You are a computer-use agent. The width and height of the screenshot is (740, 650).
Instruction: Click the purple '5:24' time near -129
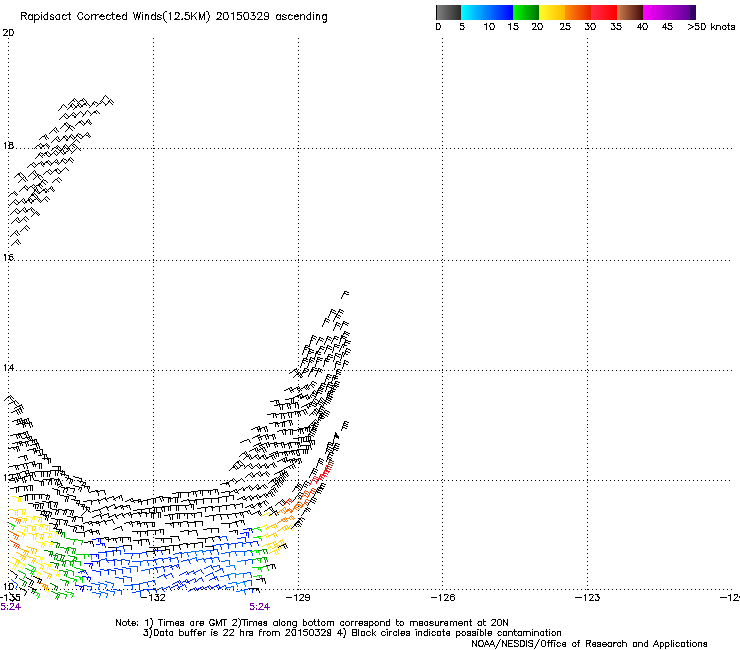(x=260, y=607)
